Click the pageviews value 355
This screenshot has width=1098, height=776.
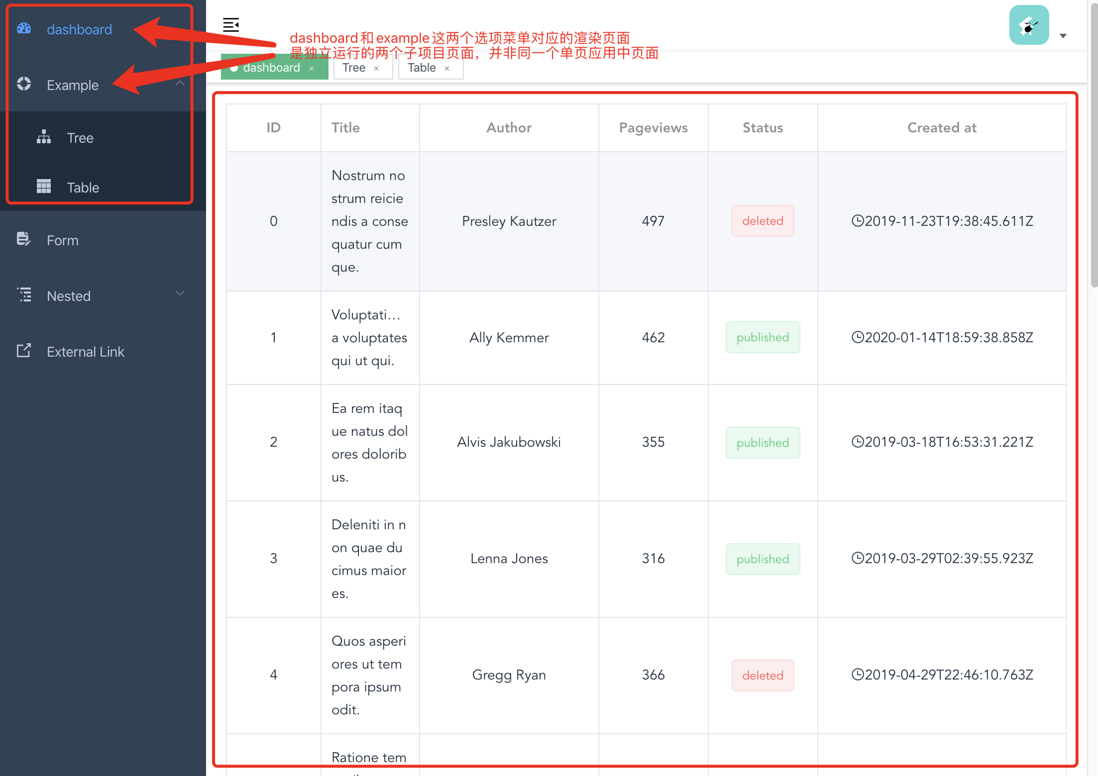[653, 442]
